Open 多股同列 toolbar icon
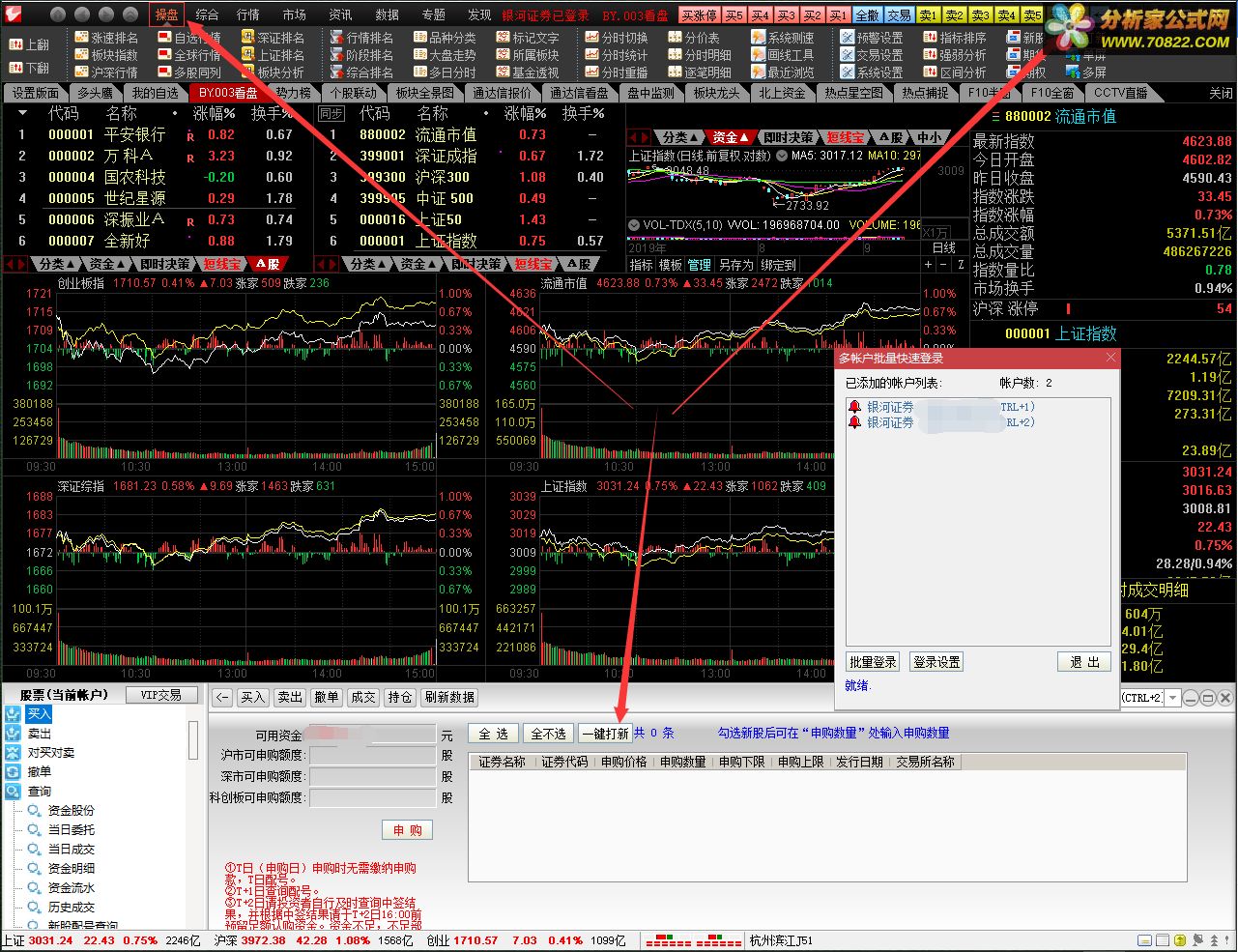Viewport: 1238px width, 952px height. coord(189,72)
